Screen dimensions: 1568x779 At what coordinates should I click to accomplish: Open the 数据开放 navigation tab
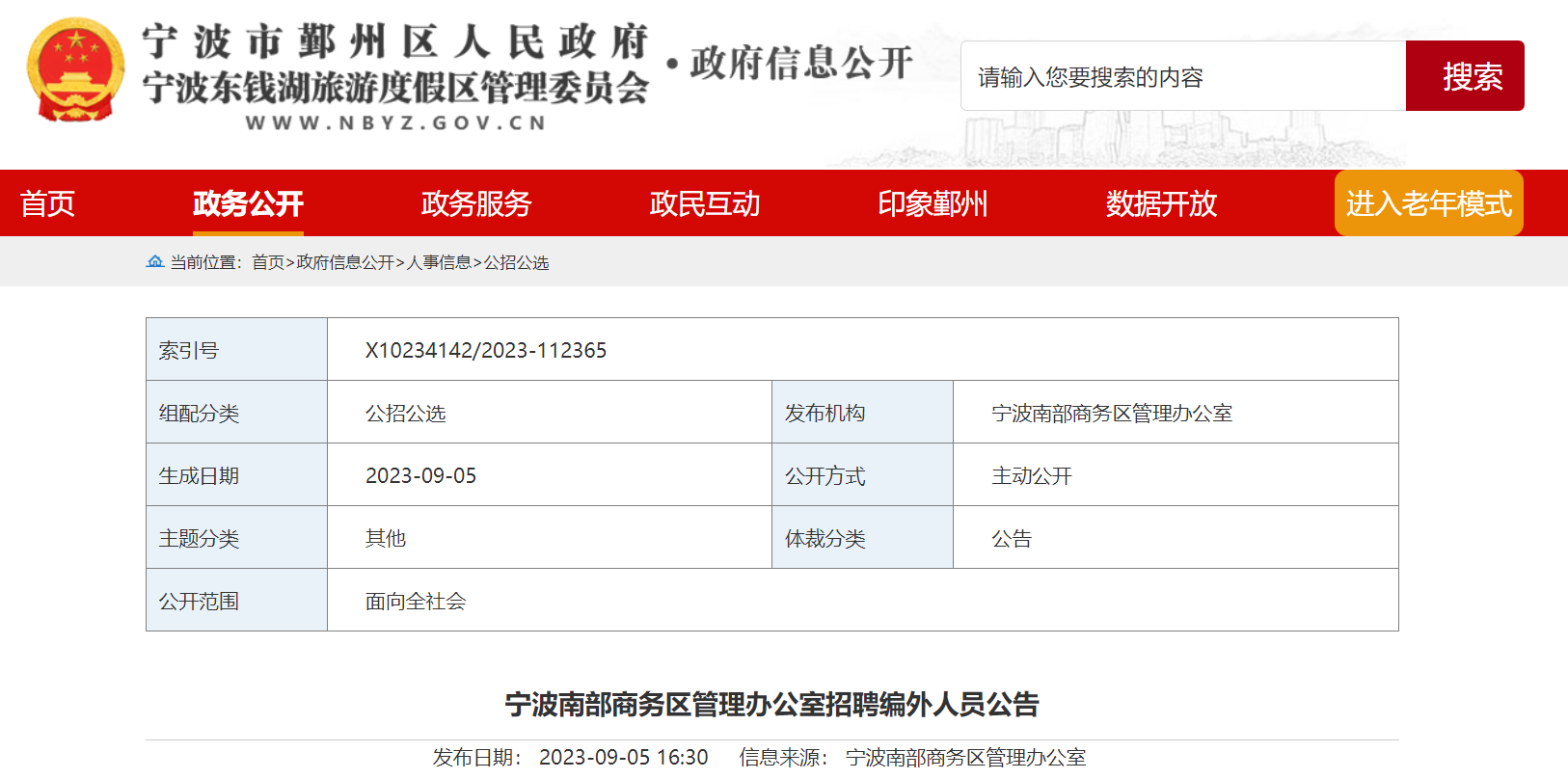(1161, 203)
